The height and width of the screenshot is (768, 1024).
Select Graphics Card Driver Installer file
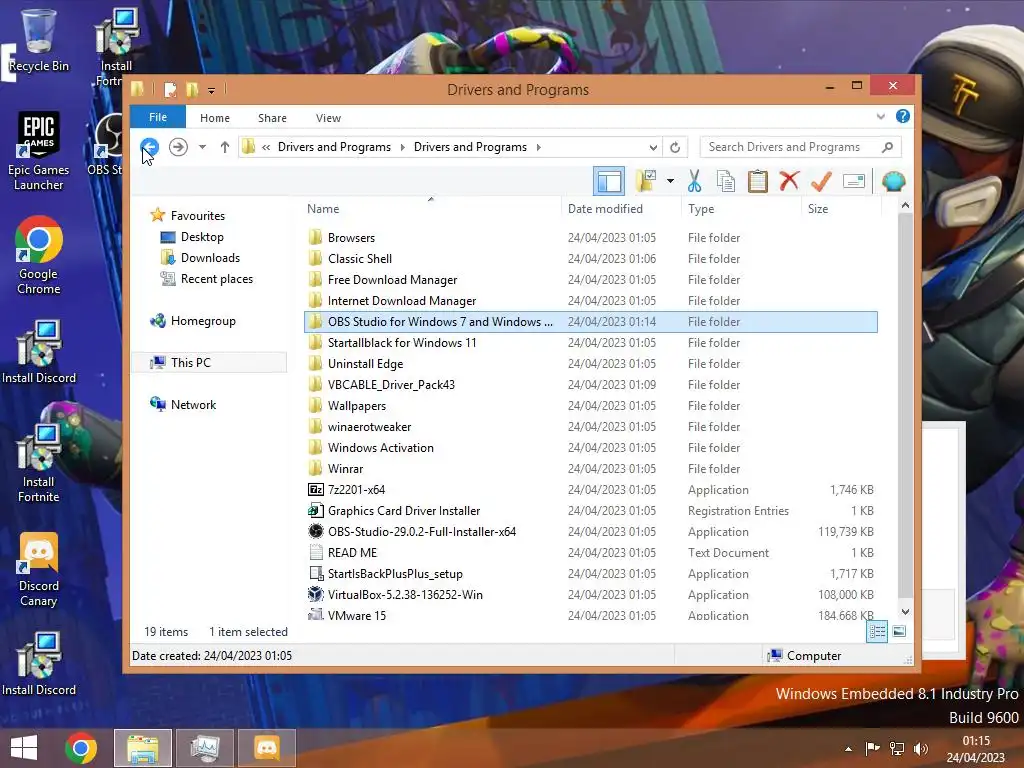(x=590, y=511)
